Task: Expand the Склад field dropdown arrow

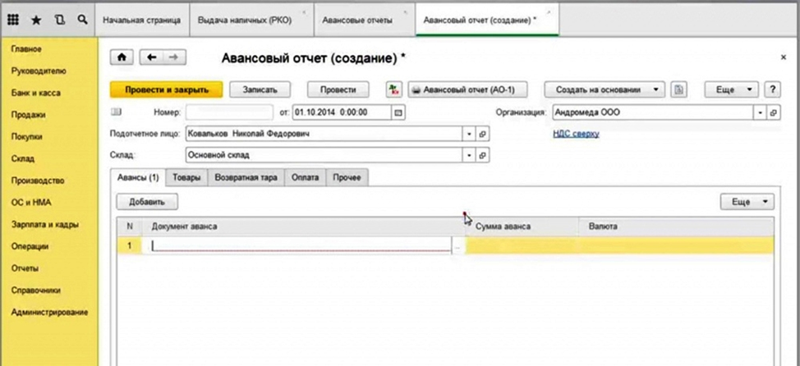Action: click(469, 155)
